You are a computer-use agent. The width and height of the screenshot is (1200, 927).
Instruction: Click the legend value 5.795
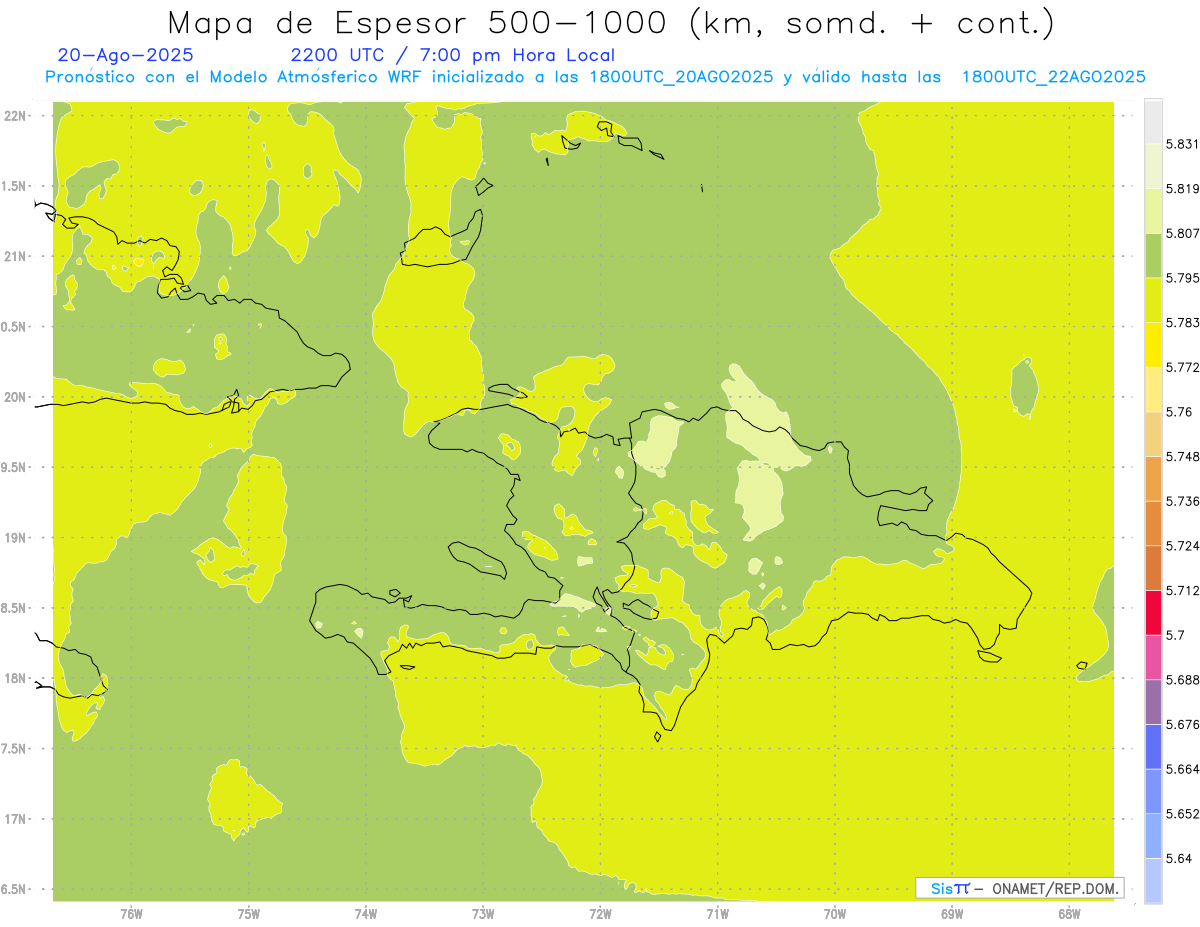click(1182, 278)
